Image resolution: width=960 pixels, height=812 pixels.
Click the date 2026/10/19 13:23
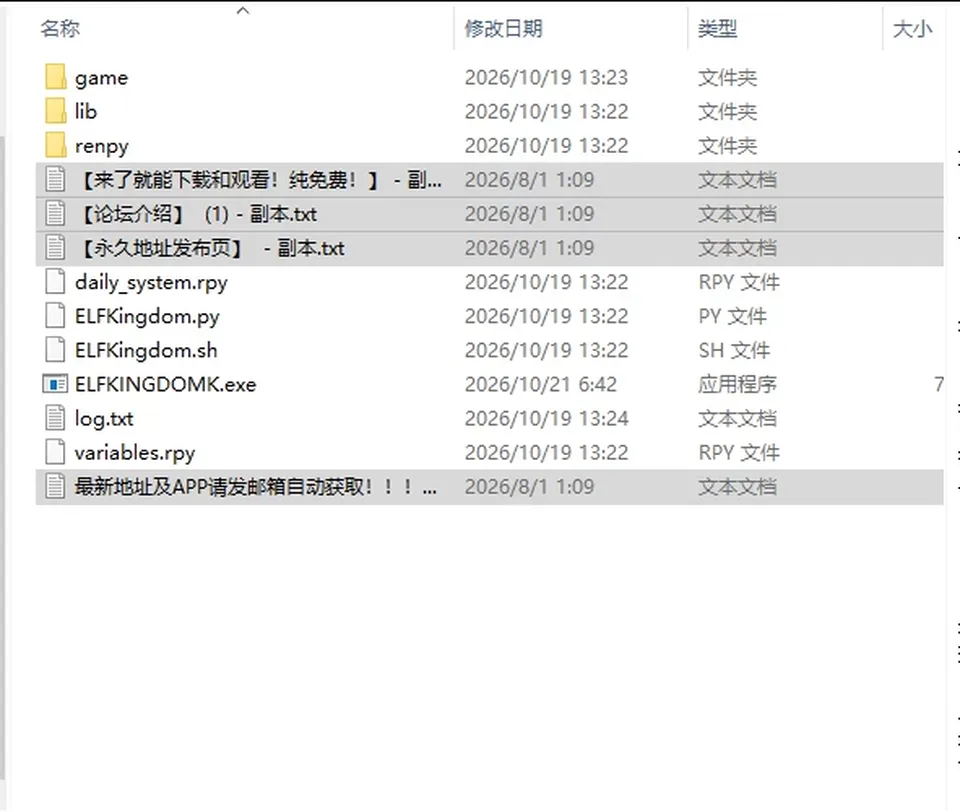click(546, 78)
